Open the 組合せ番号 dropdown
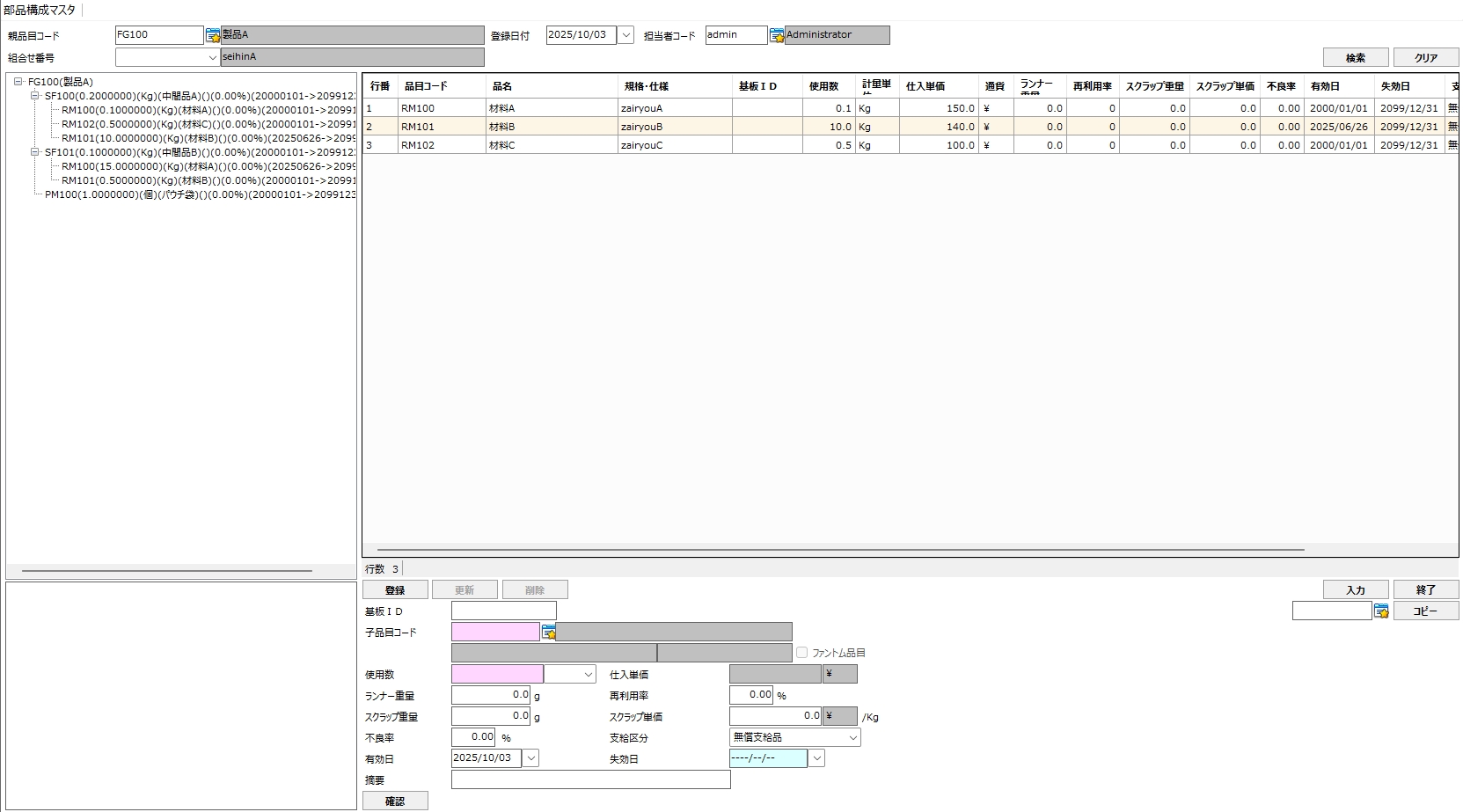The width and height of the screenshot is (1463, 812). 212,57
